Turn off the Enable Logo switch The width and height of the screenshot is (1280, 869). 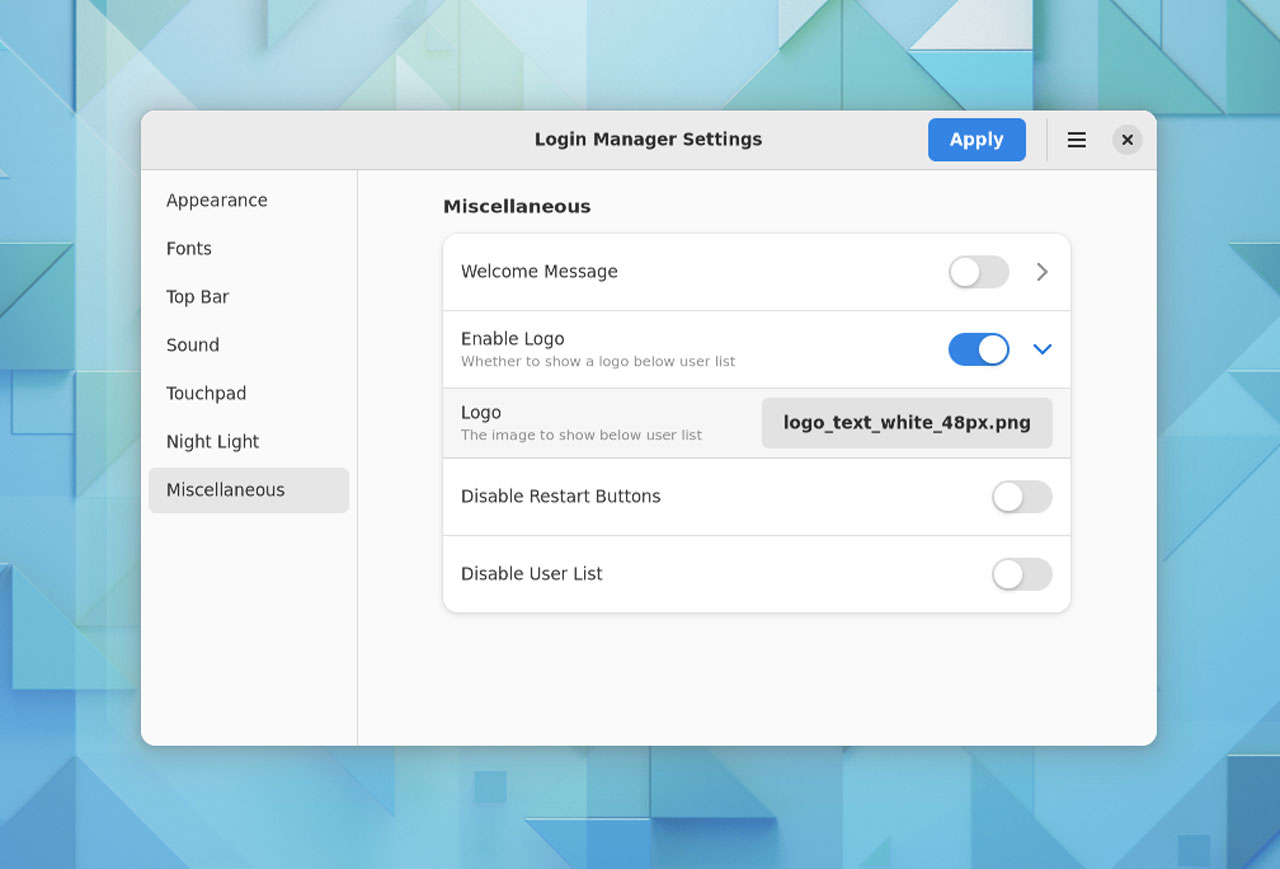(x=979, y=349)
